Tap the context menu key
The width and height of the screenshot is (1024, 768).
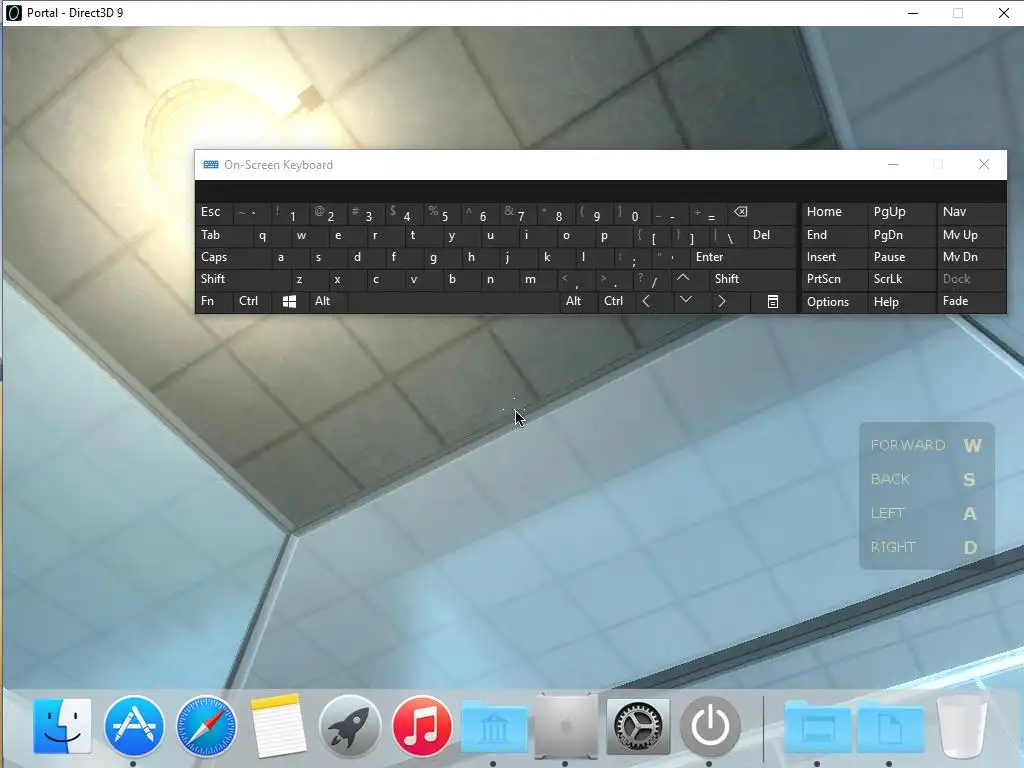pyautogui.click(x=773, y=301)
